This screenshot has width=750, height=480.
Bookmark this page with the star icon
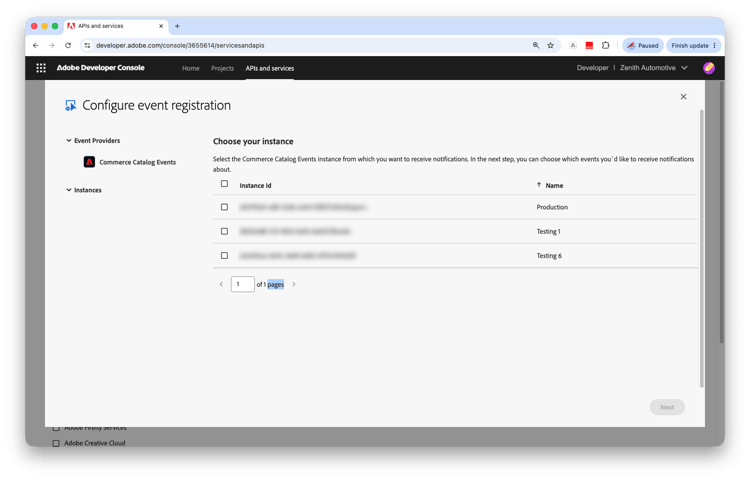[x=551, y=45]
